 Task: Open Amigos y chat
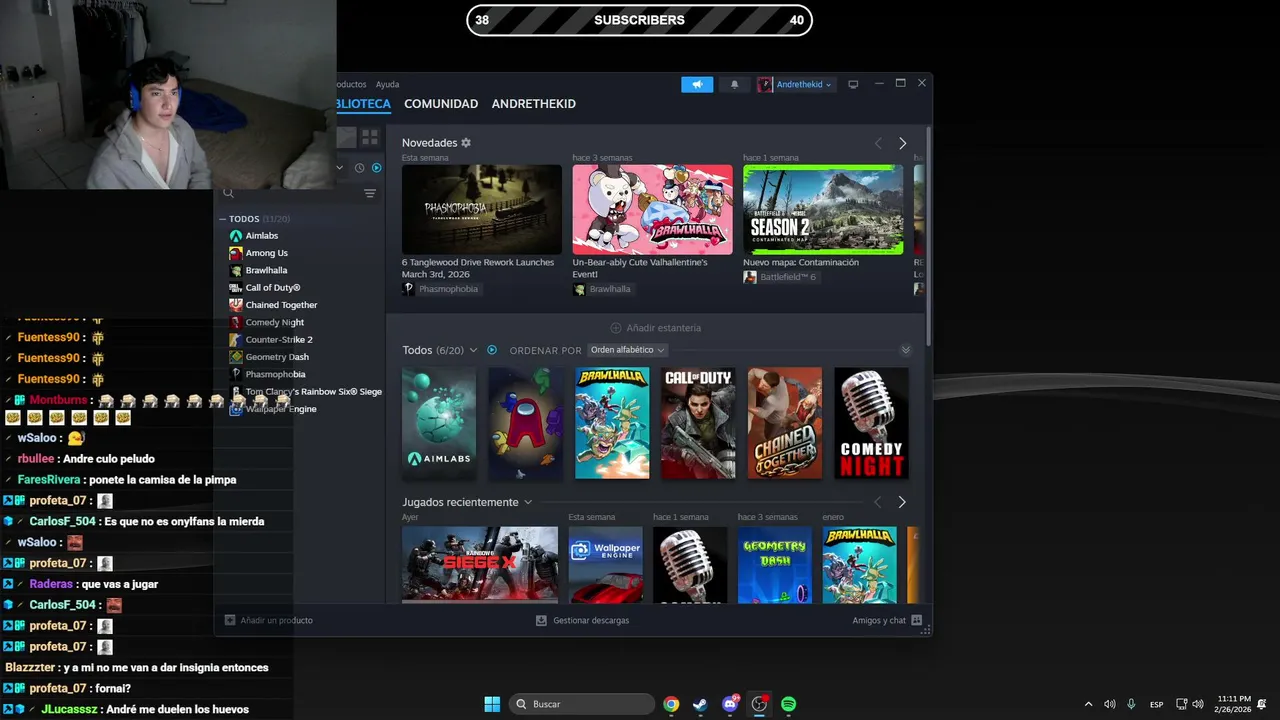pyautogui.click(x=887, y=620)
